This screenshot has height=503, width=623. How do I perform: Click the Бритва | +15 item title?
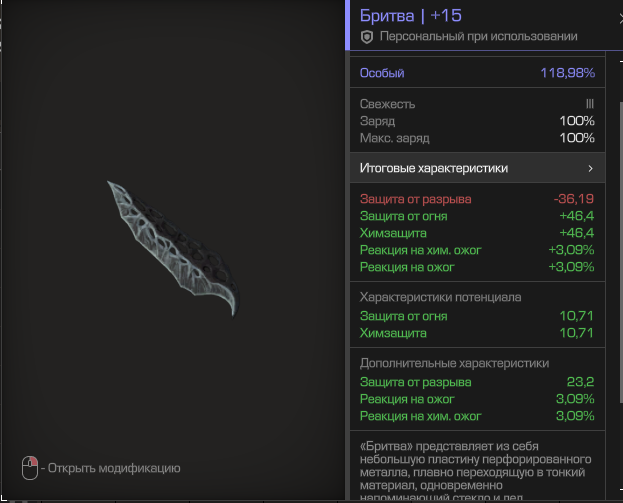410,14
